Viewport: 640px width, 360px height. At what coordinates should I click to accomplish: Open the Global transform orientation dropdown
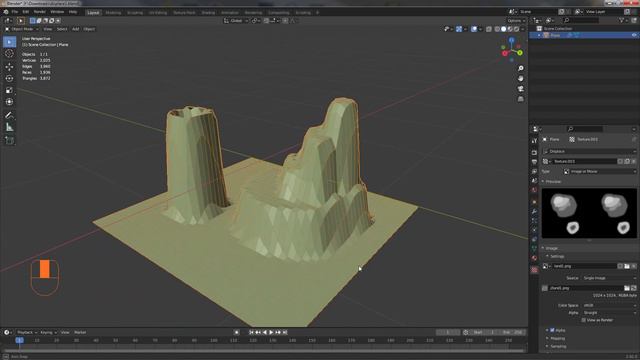click(x=236, y=20)
